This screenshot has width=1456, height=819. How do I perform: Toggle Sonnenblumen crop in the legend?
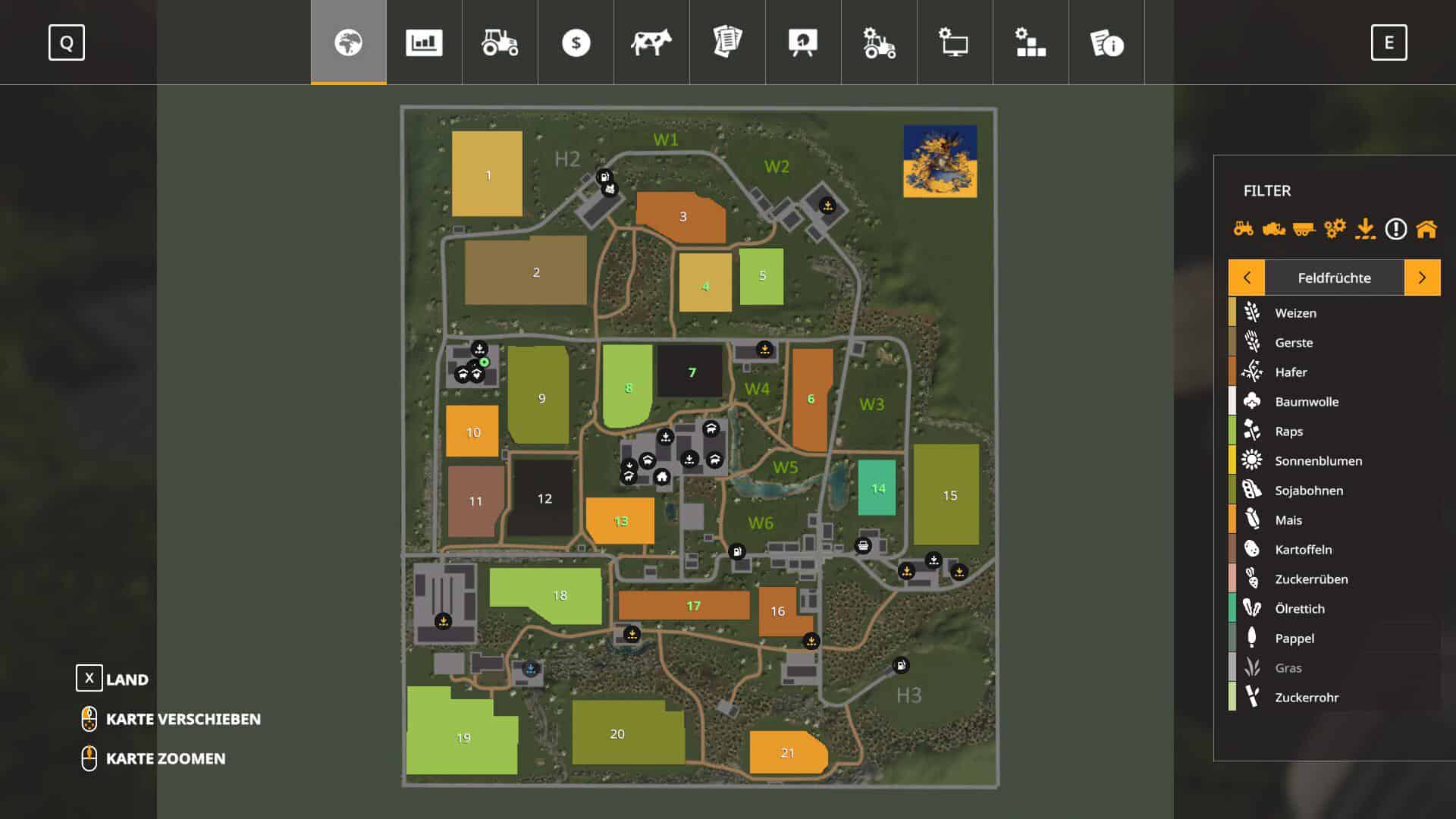point(1318,460)
